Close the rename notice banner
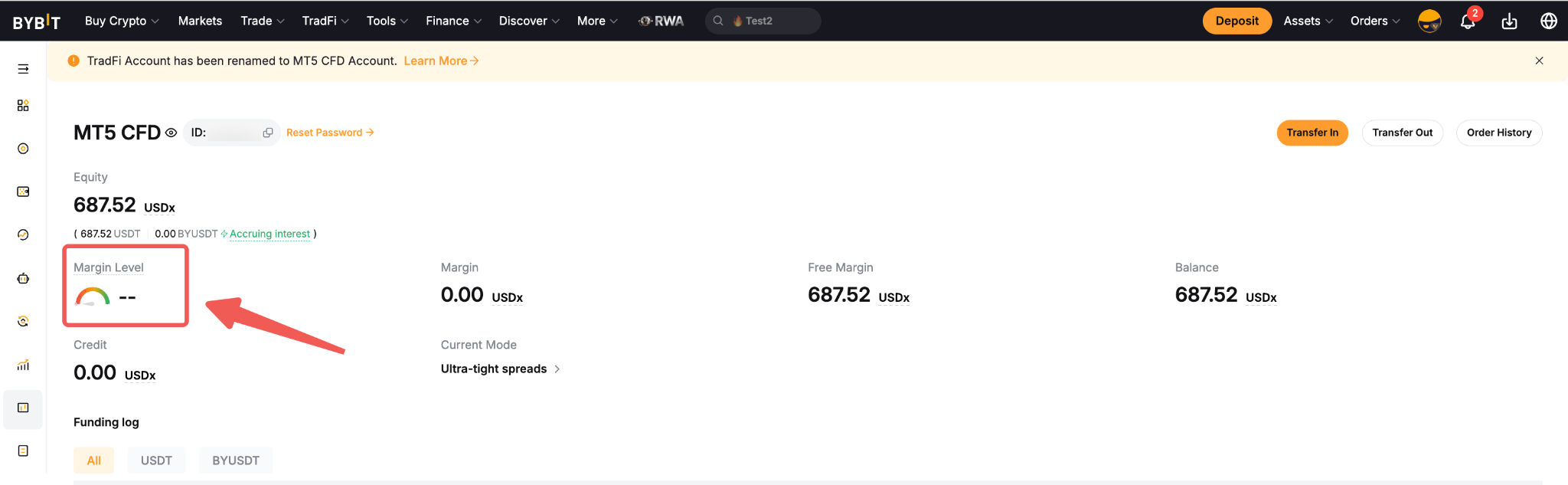 click(x=1539, y=61)
